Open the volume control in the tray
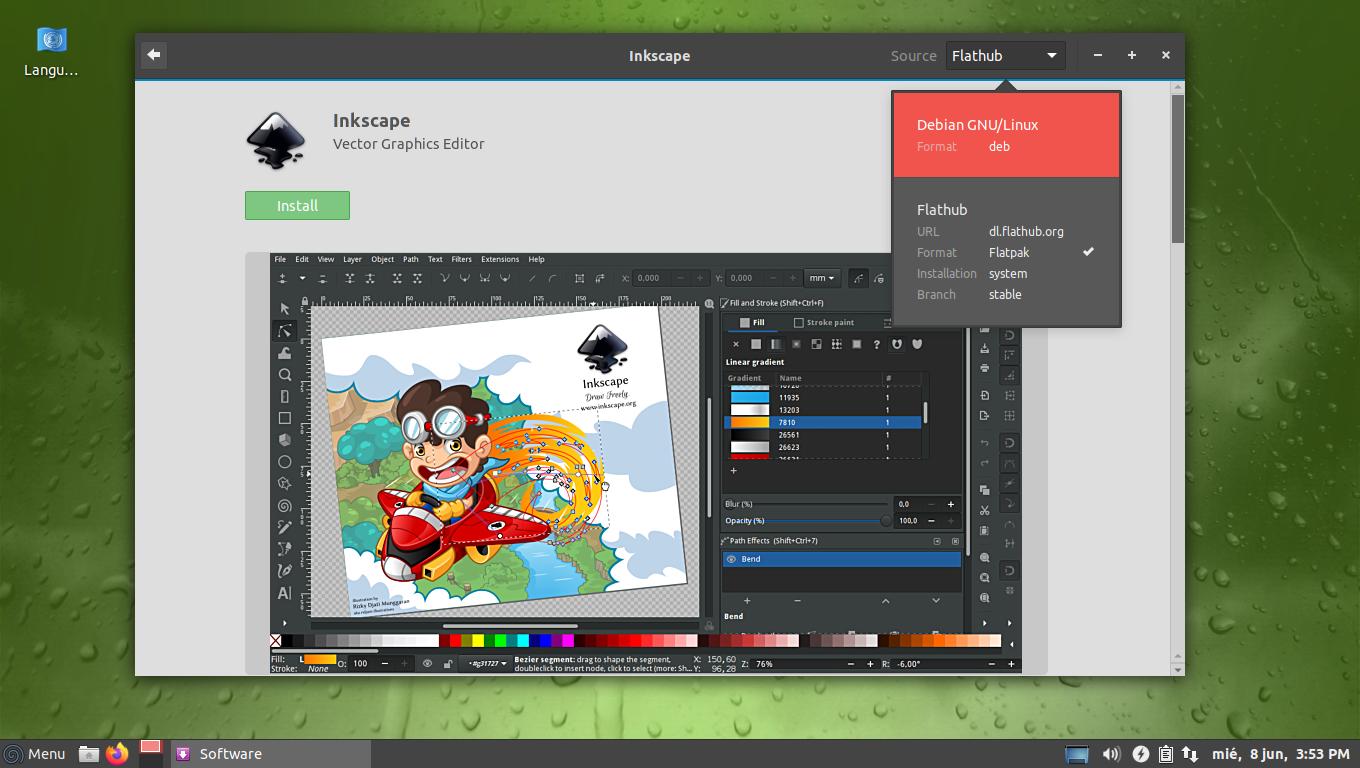The image size is (1360, 768). coord(1111,754)
